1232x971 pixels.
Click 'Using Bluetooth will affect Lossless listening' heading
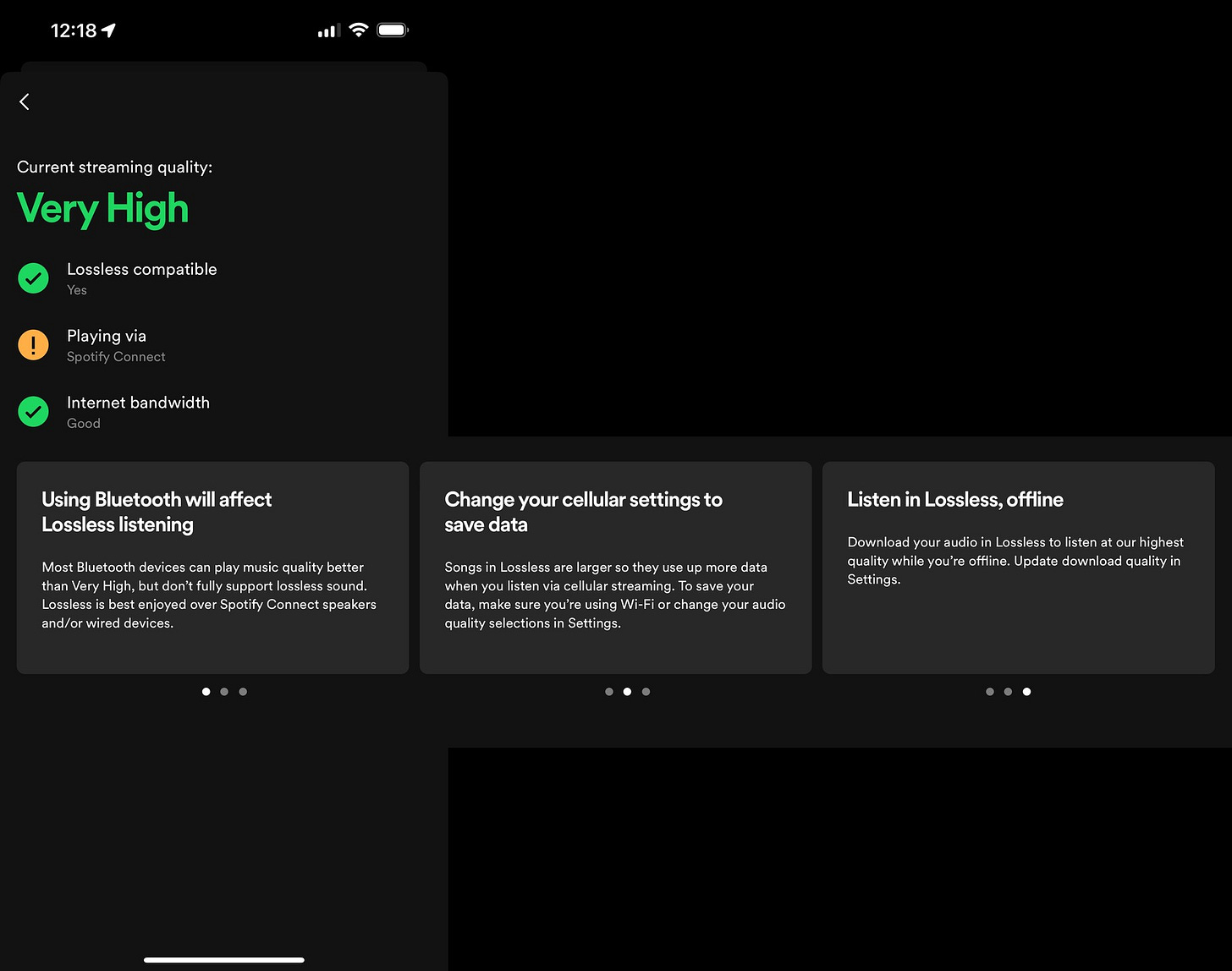[x=157, y=512]
